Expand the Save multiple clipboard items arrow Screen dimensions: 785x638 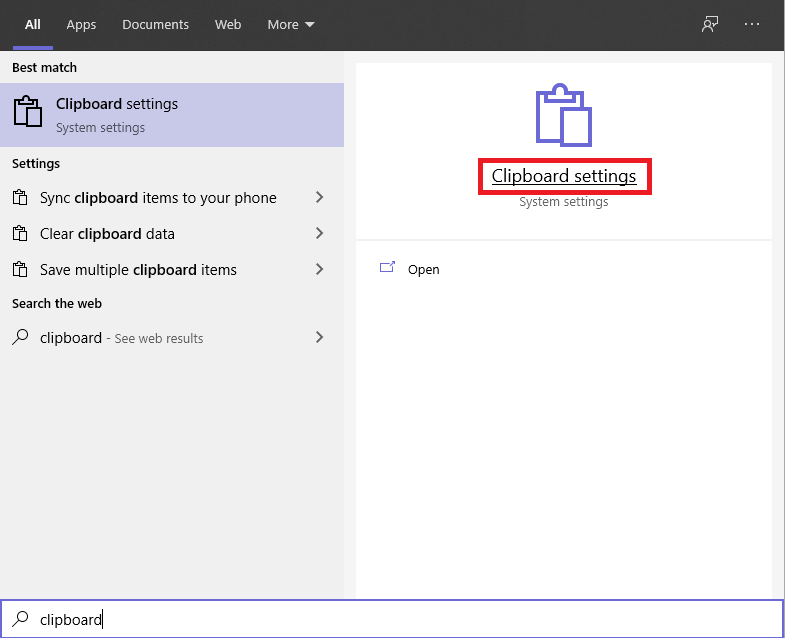[x=319, y=269]
